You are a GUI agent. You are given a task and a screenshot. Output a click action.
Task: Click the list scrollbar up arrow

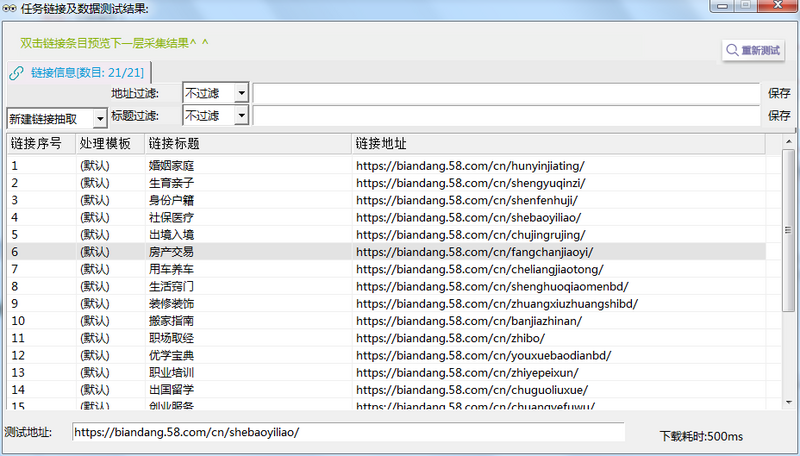coord(789,140)
